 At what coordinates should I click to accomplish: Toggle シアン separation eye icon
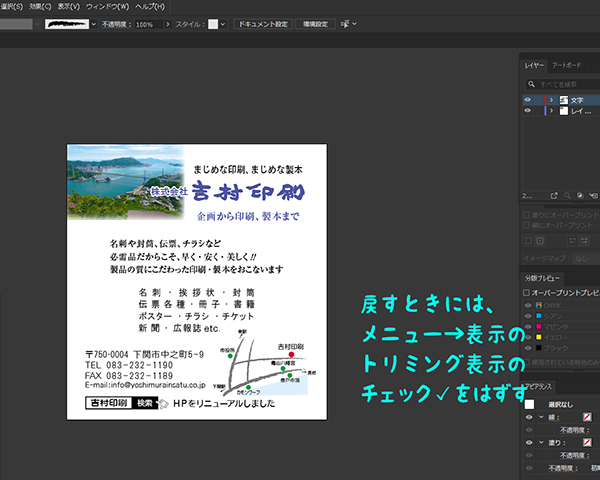[528, 316]
